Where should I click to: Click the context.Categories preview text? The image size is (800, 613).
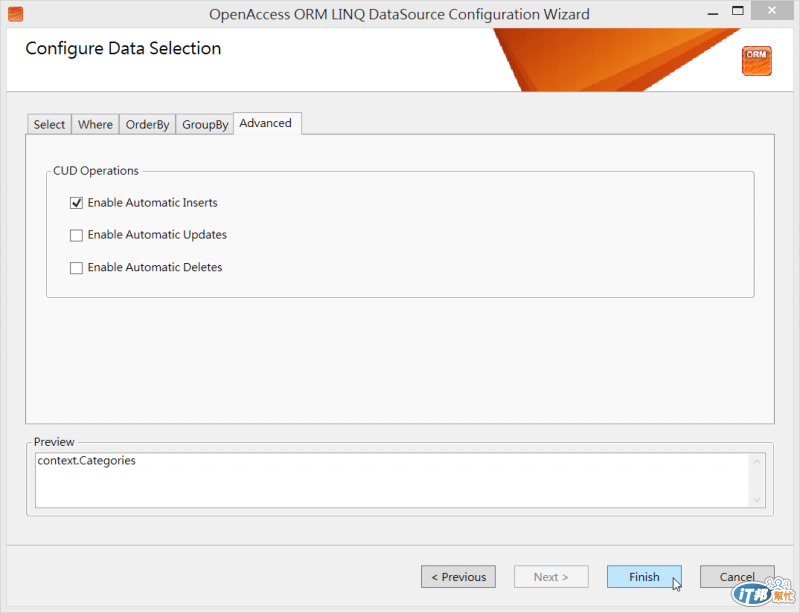86,461
